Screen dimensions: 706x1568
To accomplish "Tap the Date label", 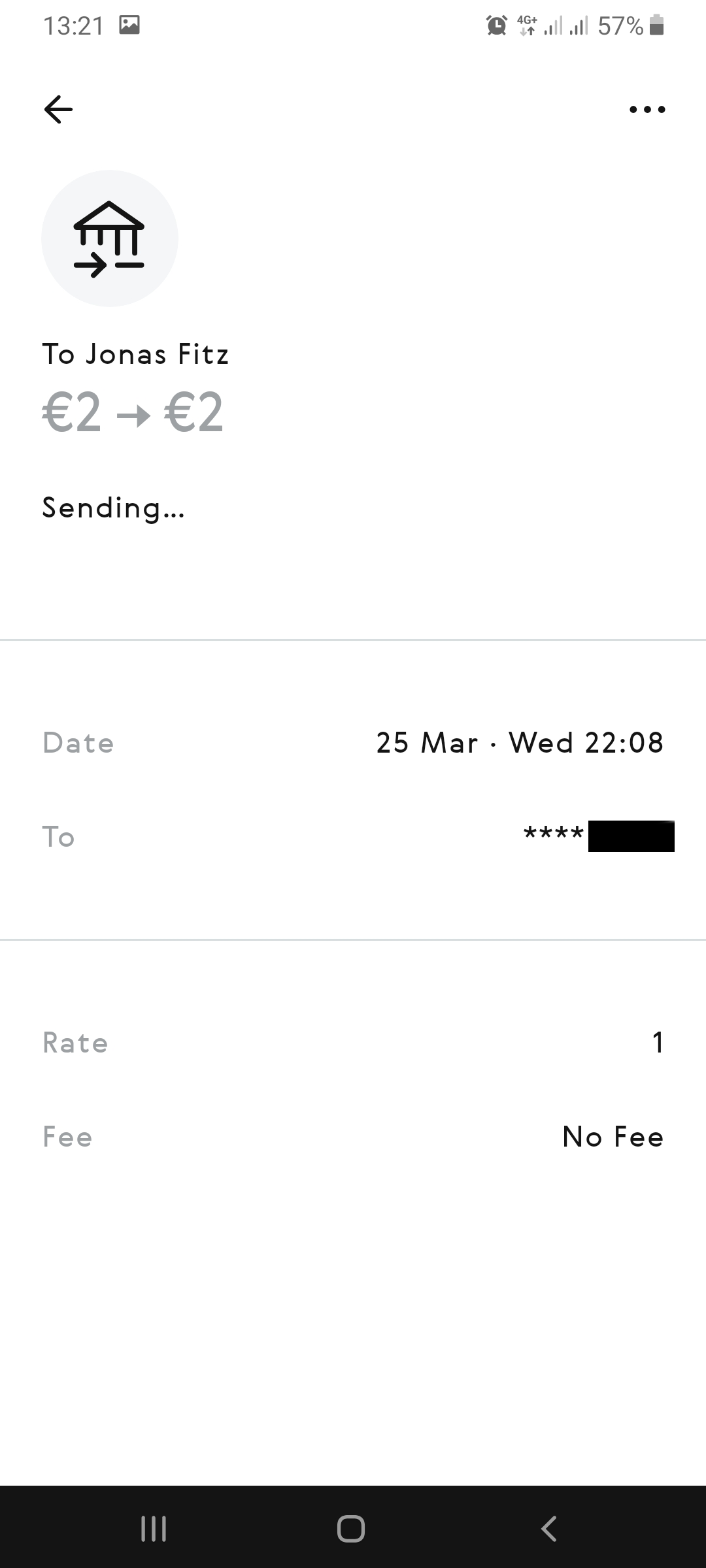I will point(78,743).
